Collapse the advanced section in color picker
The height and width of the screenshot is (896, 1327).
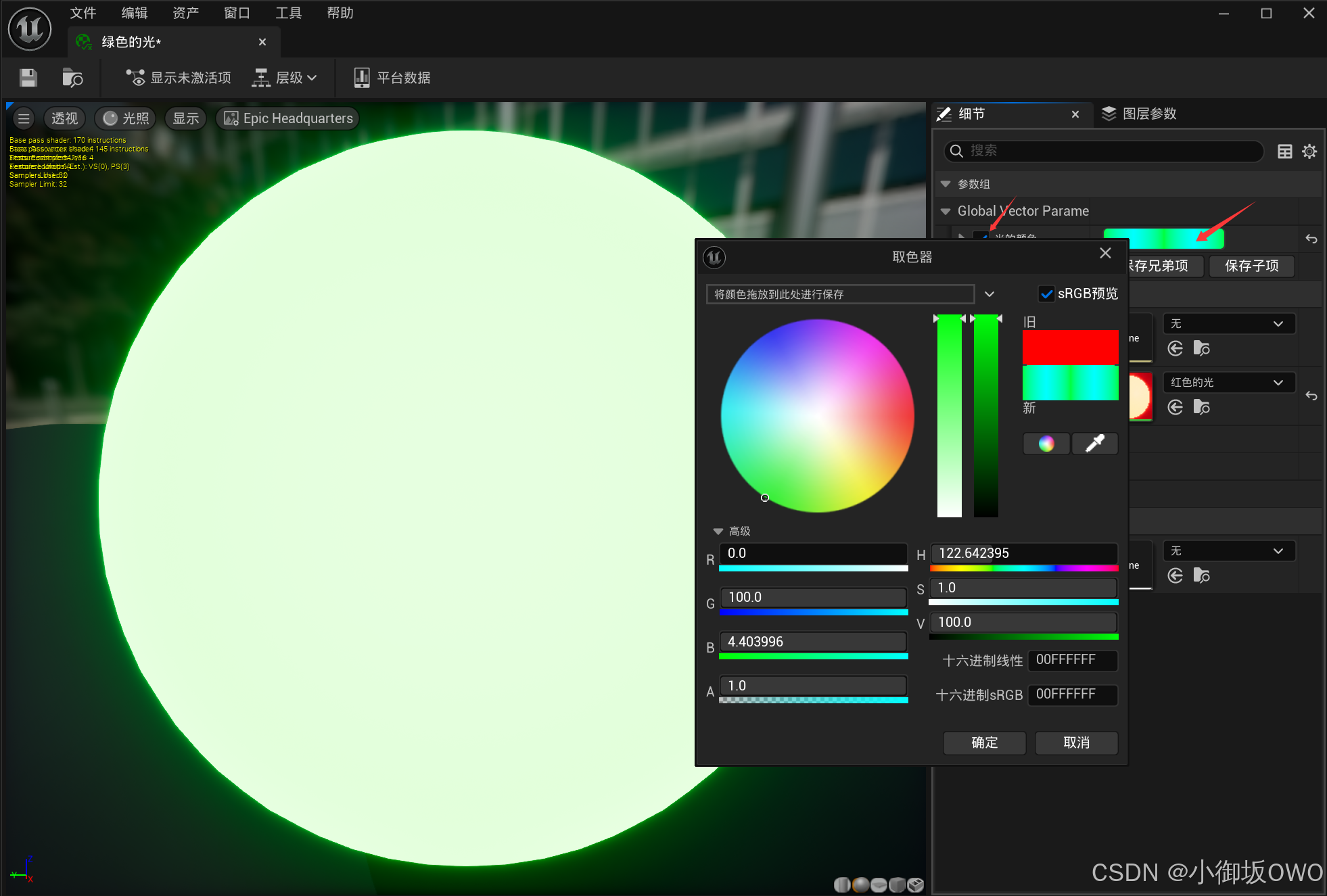[718, 531]
